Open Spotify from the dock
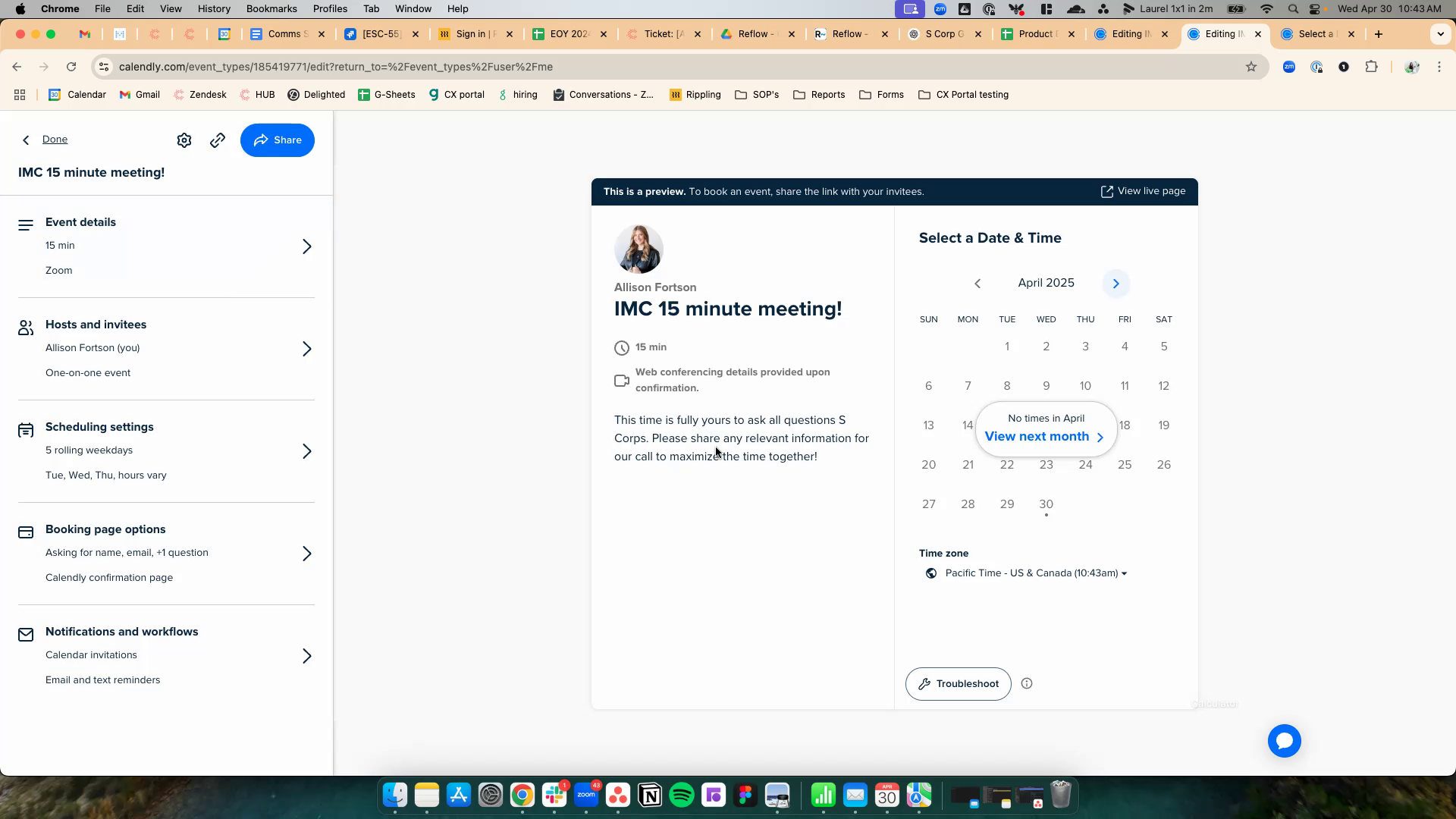Screen dimensions: 1456x819 682,795
